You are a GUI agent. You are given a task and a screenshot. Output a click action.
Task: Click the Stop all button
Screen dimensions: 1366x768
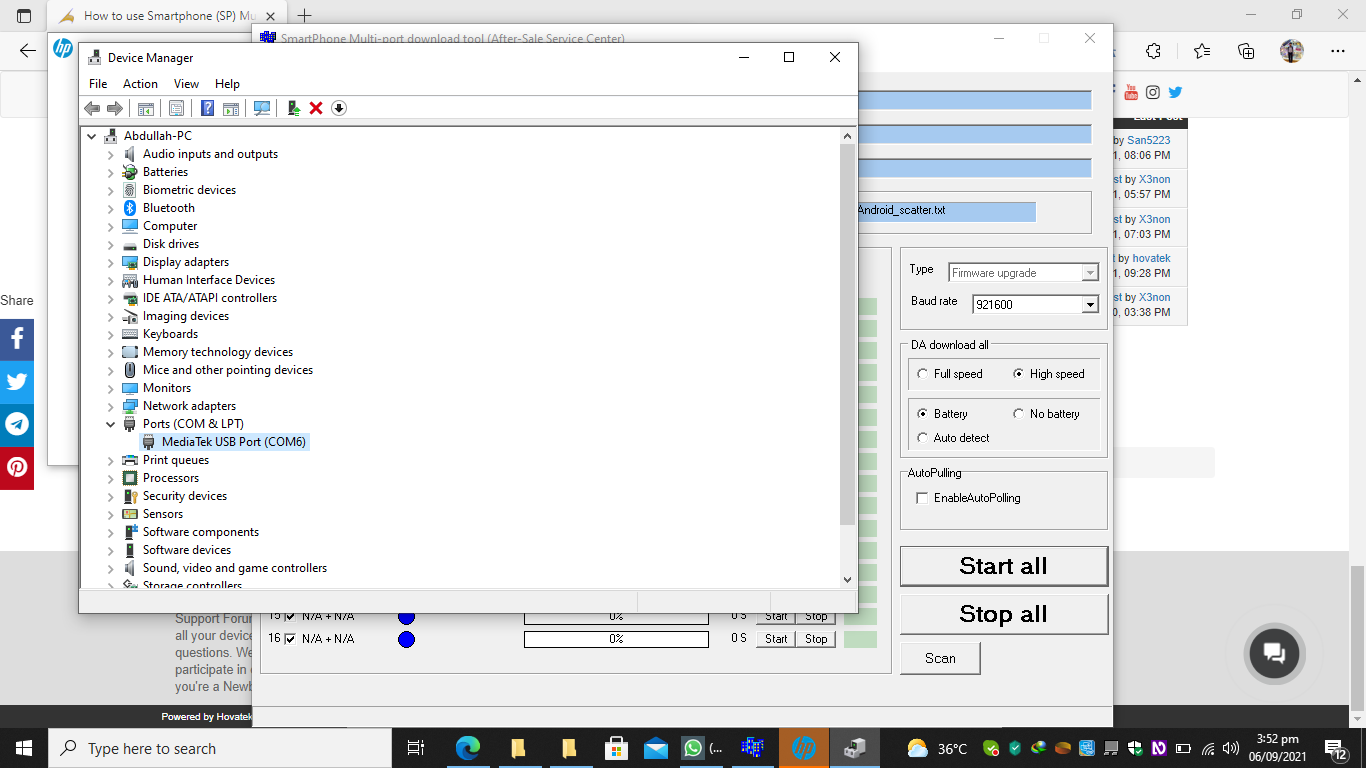pos(1004,614)
